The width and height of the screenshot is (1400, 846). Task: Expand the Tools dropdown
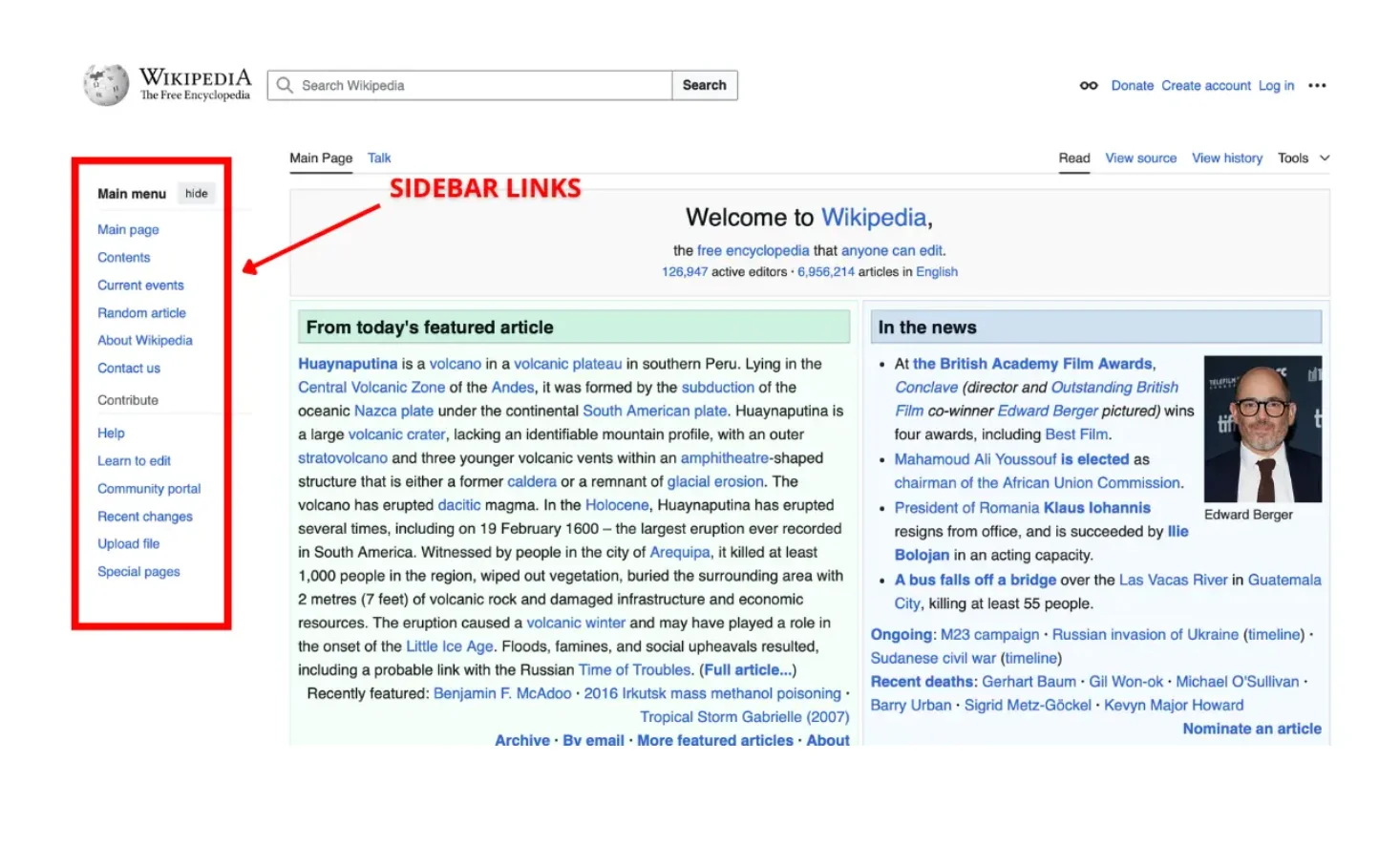(1302, 158)
